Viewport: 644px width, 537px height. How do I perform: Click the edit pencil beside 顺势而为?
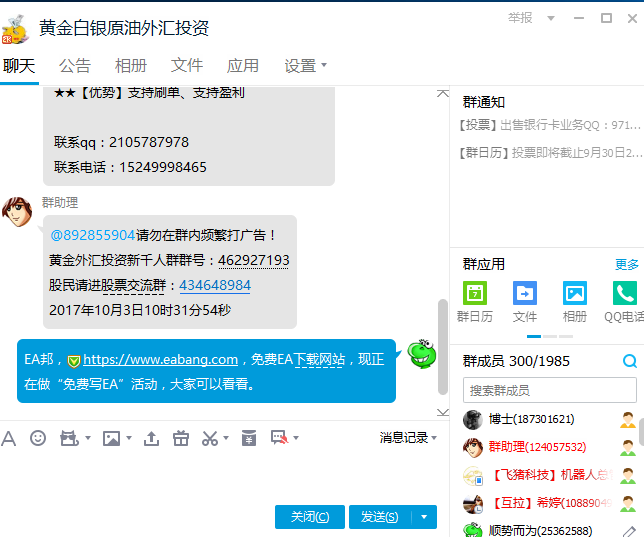629,531
